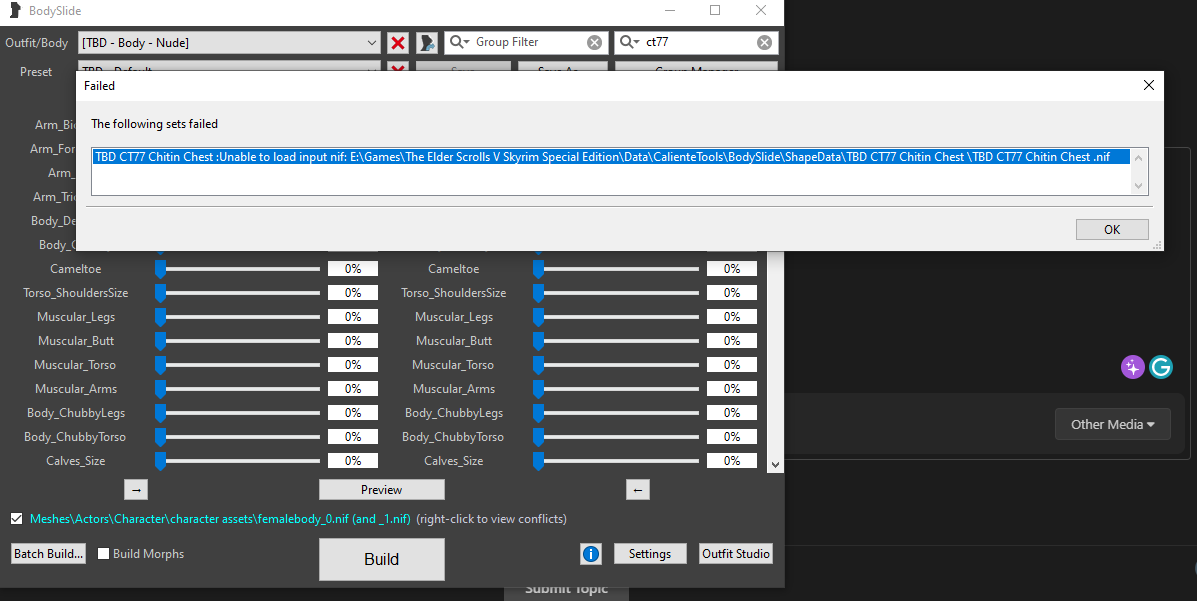This screenshot has width=1197, height=601.
Task: Click the Batch Build button
Action: (48, 554)
